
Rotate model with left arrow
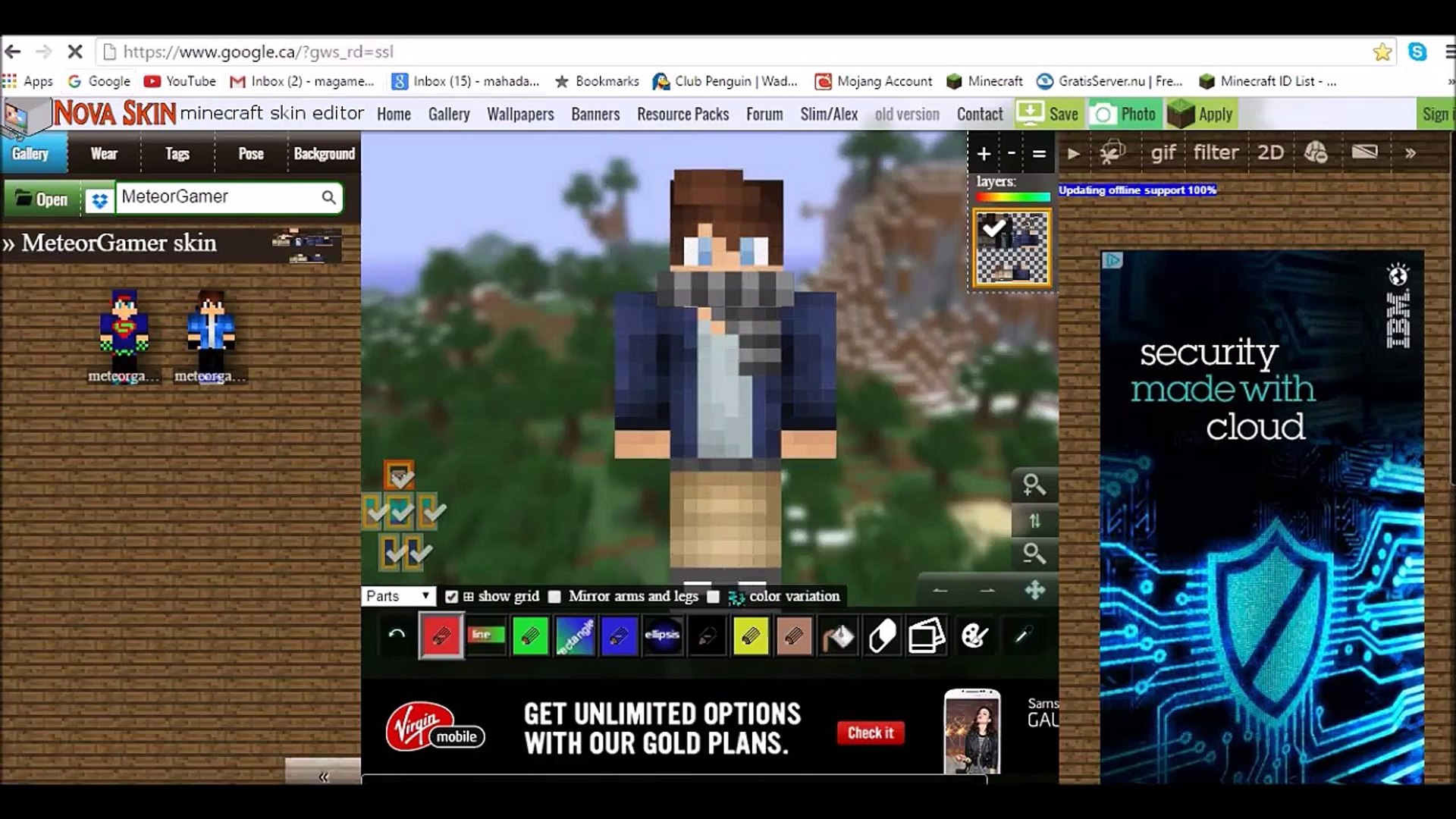click(x=940, y=590)
